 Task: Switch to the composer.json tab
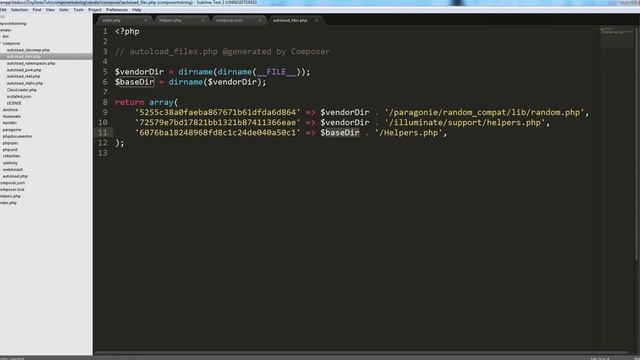pos(237,20)
